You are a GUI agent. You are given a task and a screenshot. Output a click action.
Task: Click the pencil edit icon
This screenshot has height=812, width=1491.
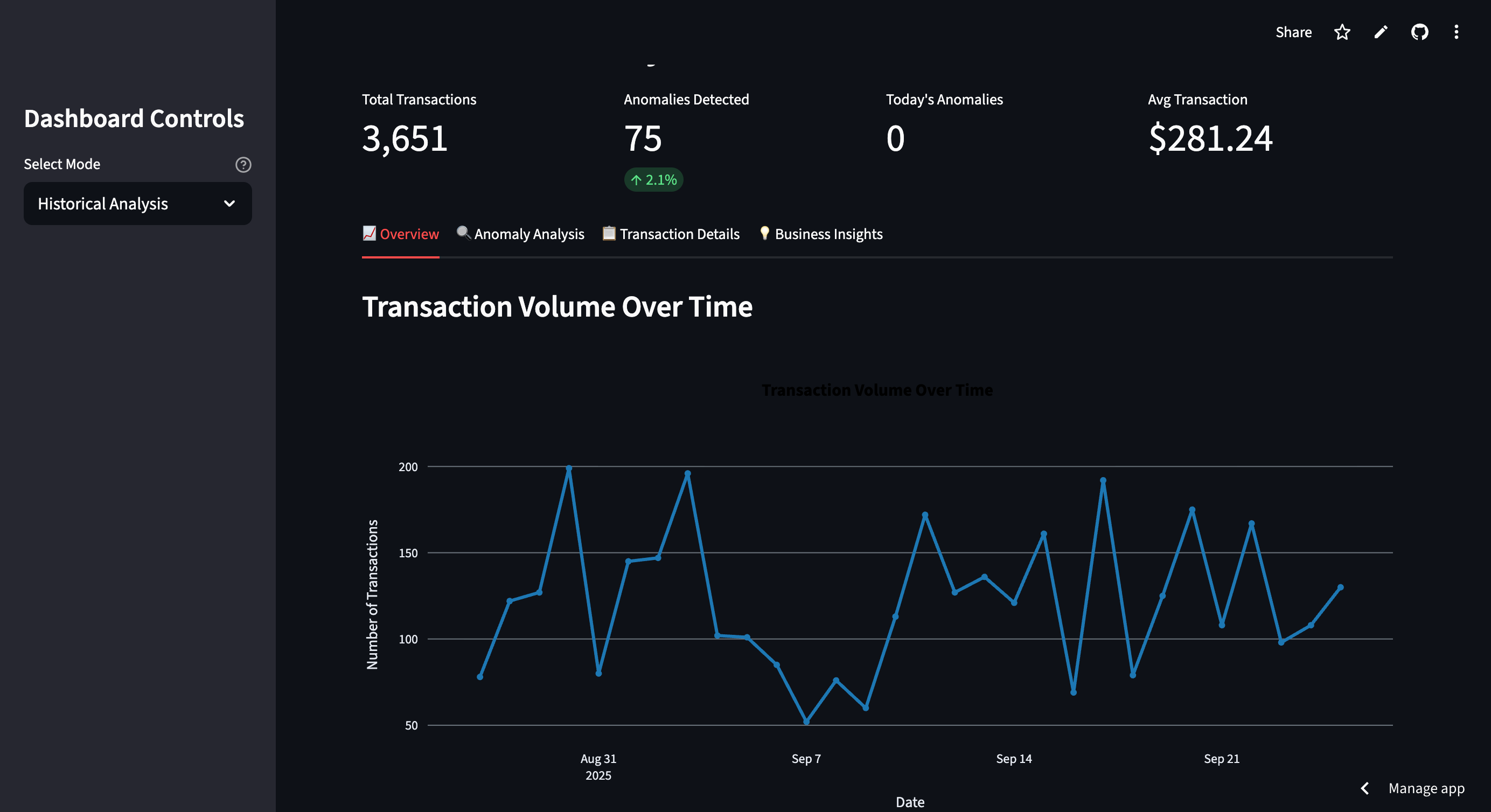[1381, 32]
